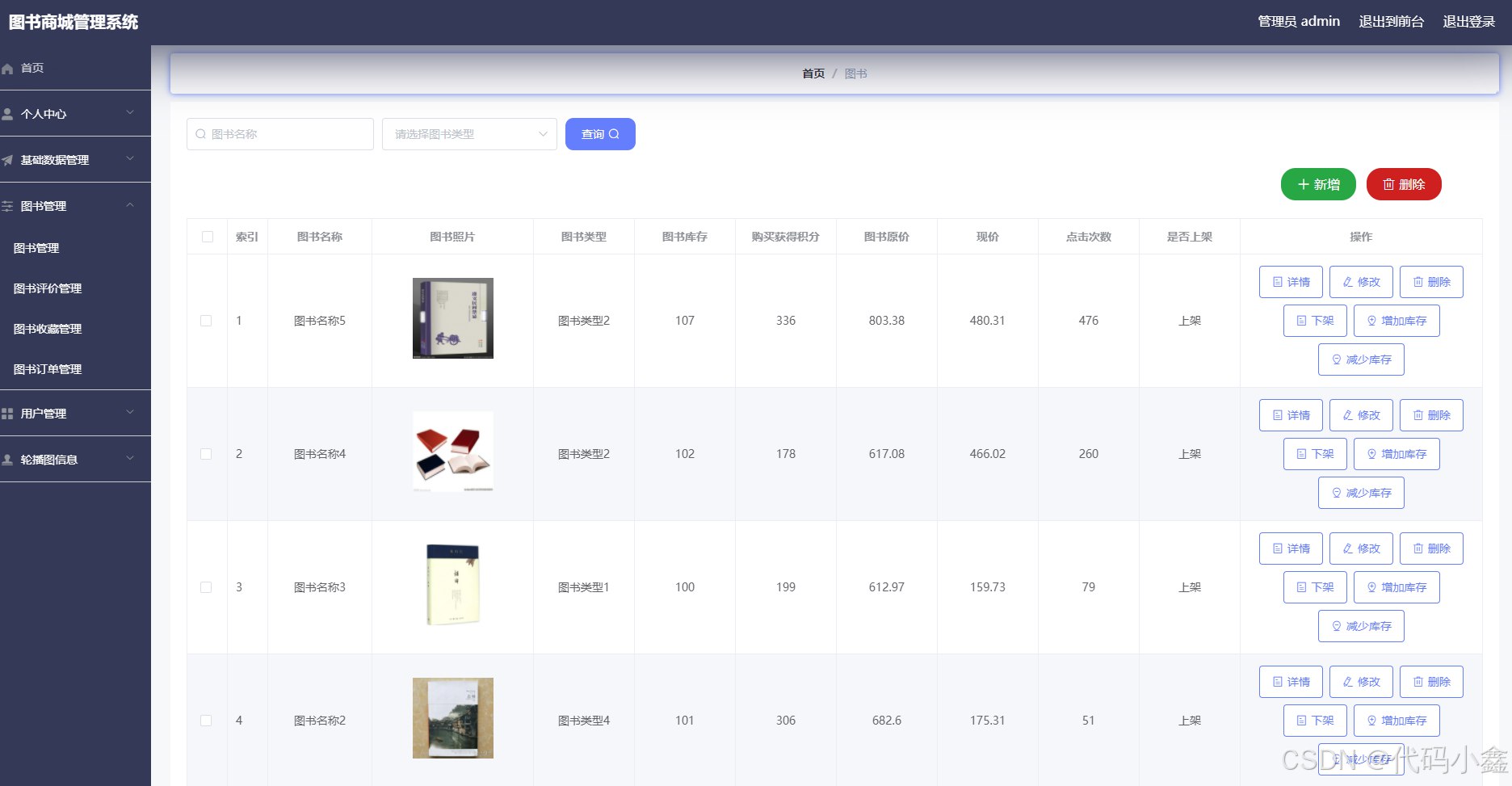Click the grid icon beside 用户管理
The width and height of the screenshot is (1512, 786).
[8, 414]
